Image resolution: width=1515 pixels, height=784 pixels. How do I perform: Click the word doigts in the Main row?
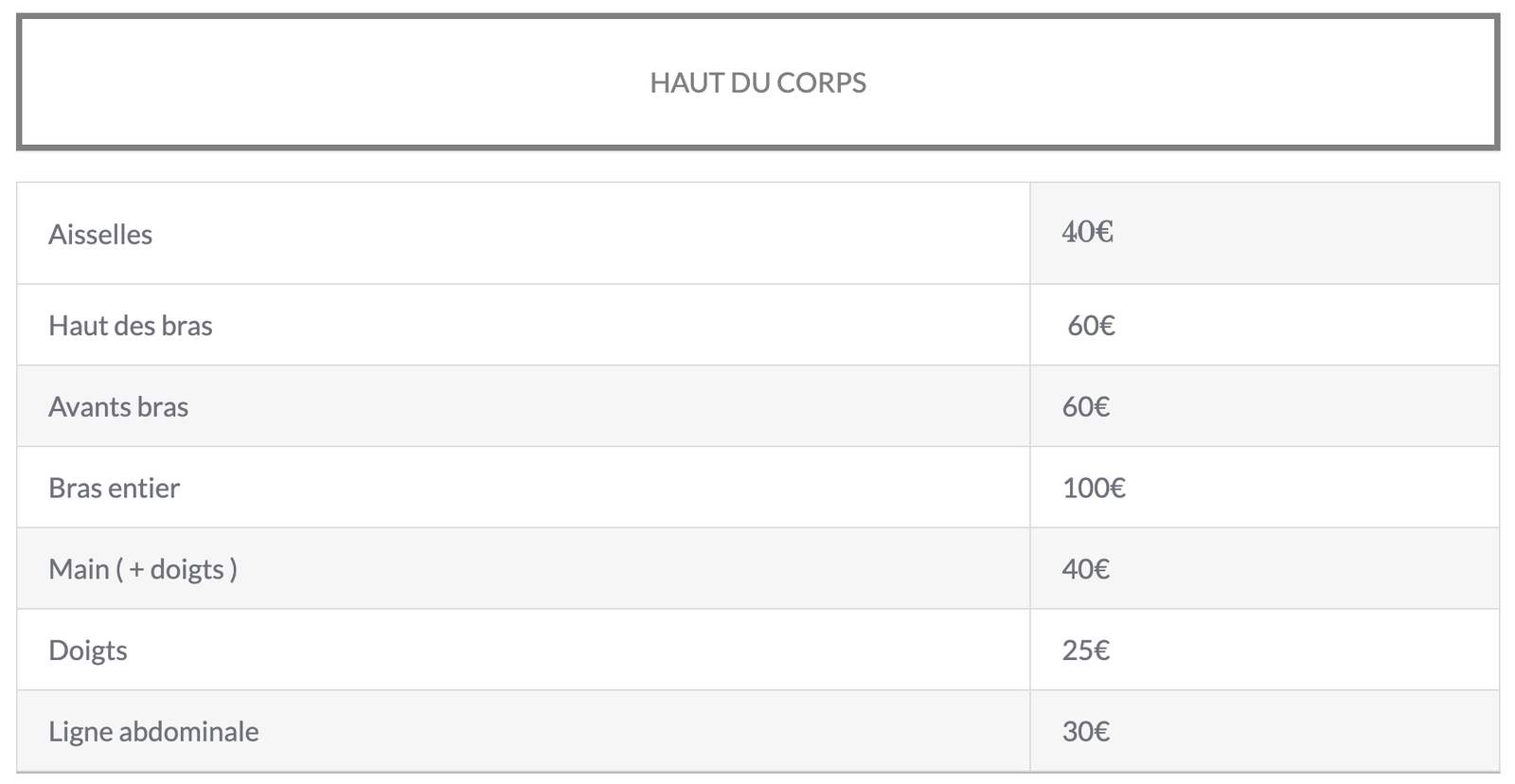(x=187, y=569)
